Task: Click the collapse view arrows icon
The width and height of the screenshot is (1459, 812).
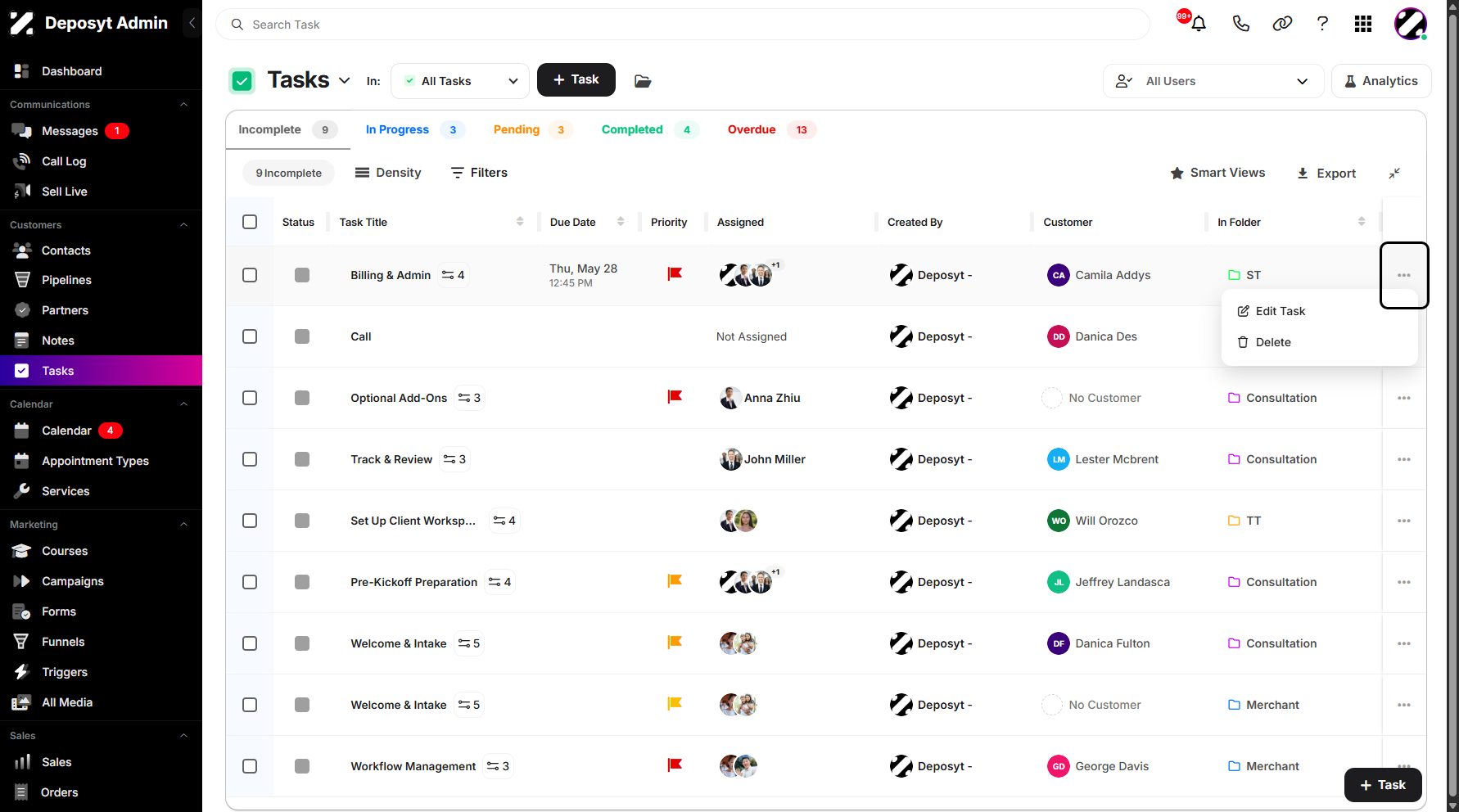Action: [1394, 173]
